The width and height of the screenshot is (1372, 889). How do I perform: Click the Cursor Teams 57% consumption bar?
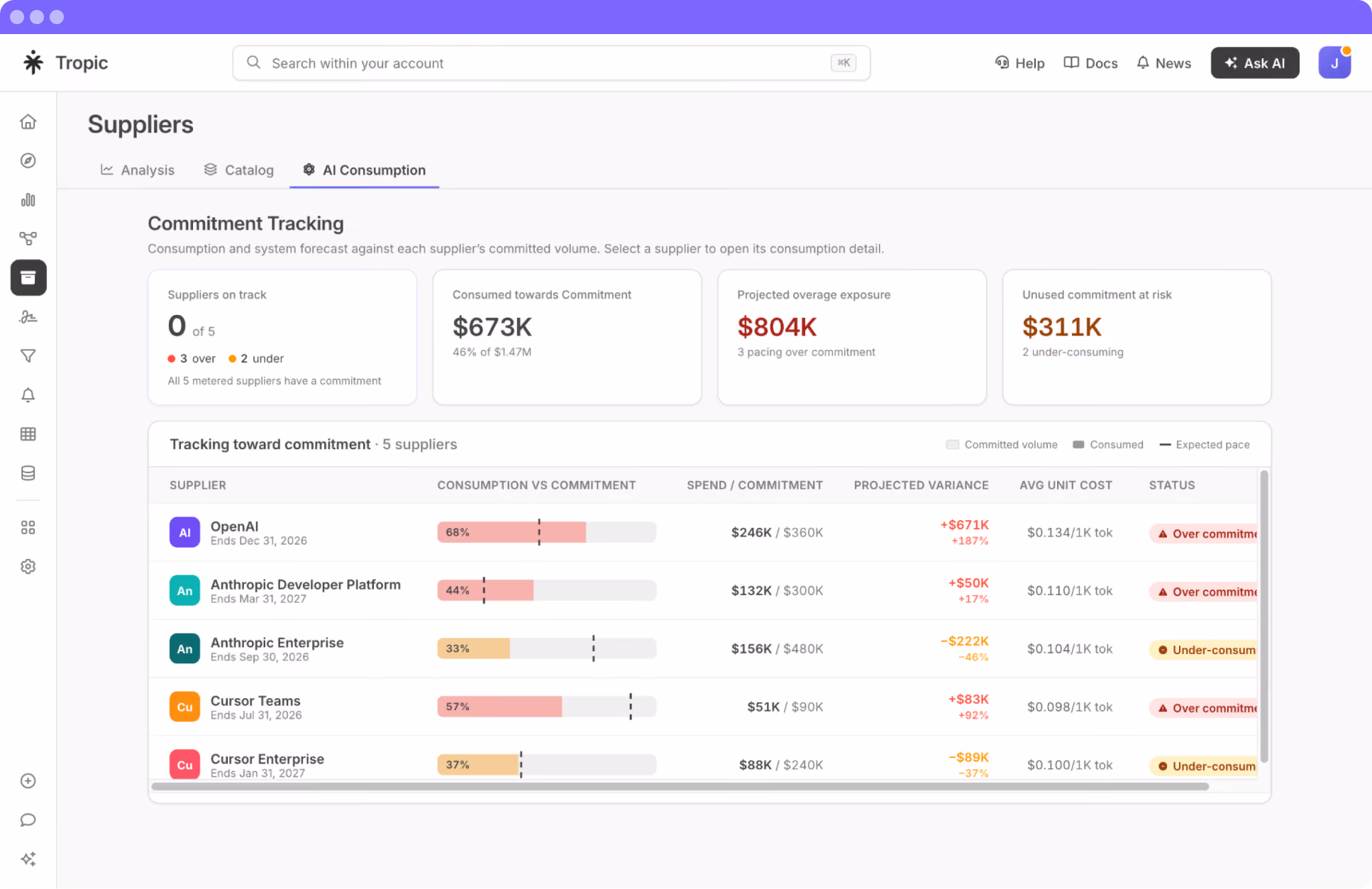pos(546,707)
